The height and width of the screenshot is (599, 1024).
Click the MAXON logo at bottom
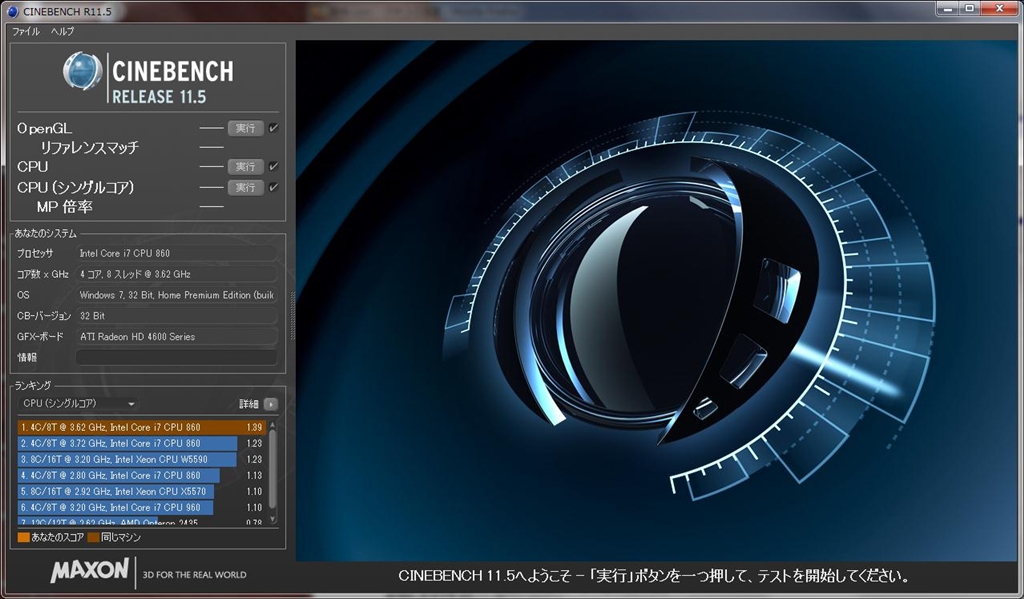[x=90, y=572]
